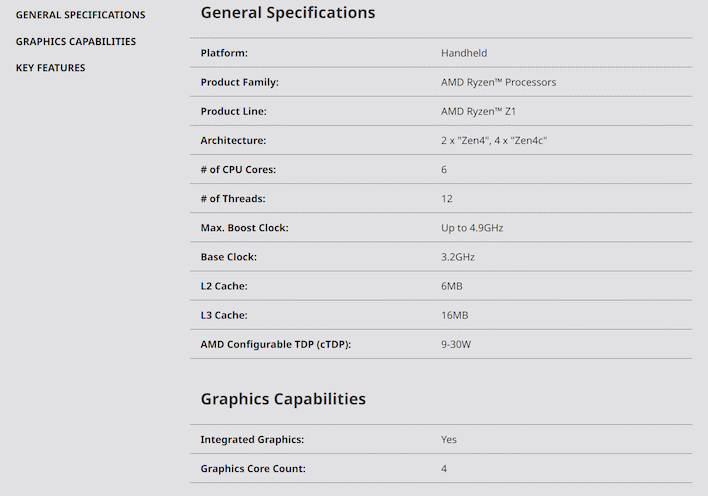
Task: Click the # of Threads: label
Action: (233, 199)
